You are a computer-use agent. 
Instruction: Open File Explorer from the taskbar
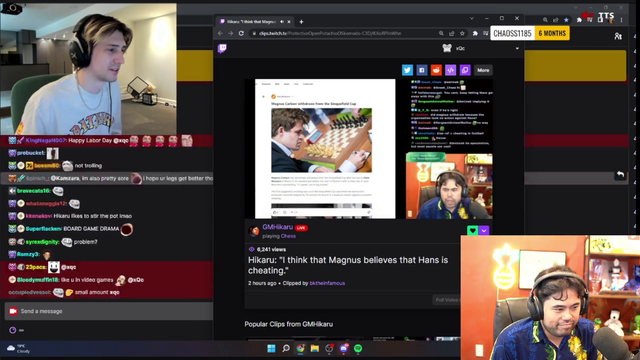315,349
